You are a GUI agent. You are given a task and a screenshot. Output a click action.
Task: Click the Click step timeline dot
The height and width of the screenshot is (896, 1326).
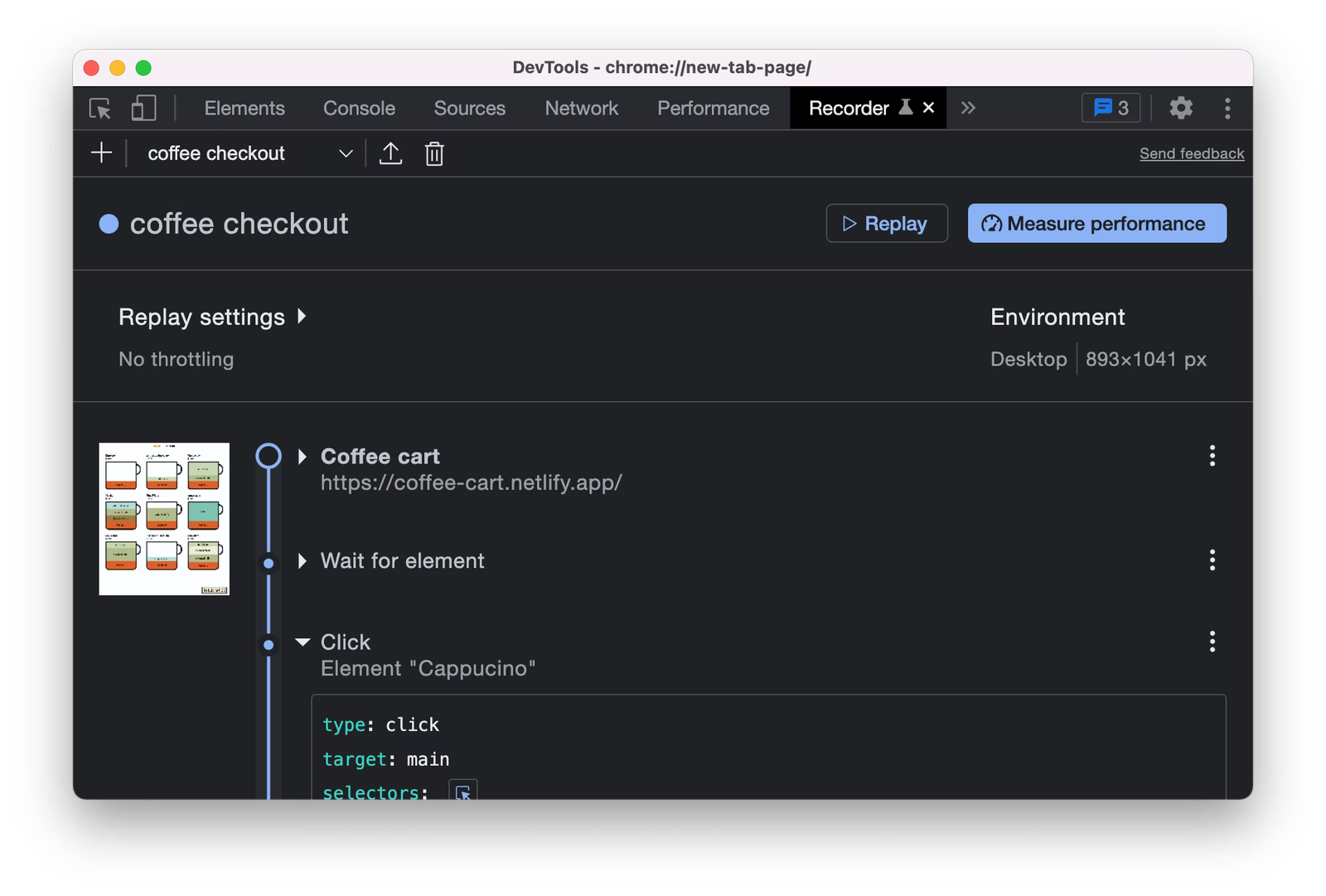269,645
